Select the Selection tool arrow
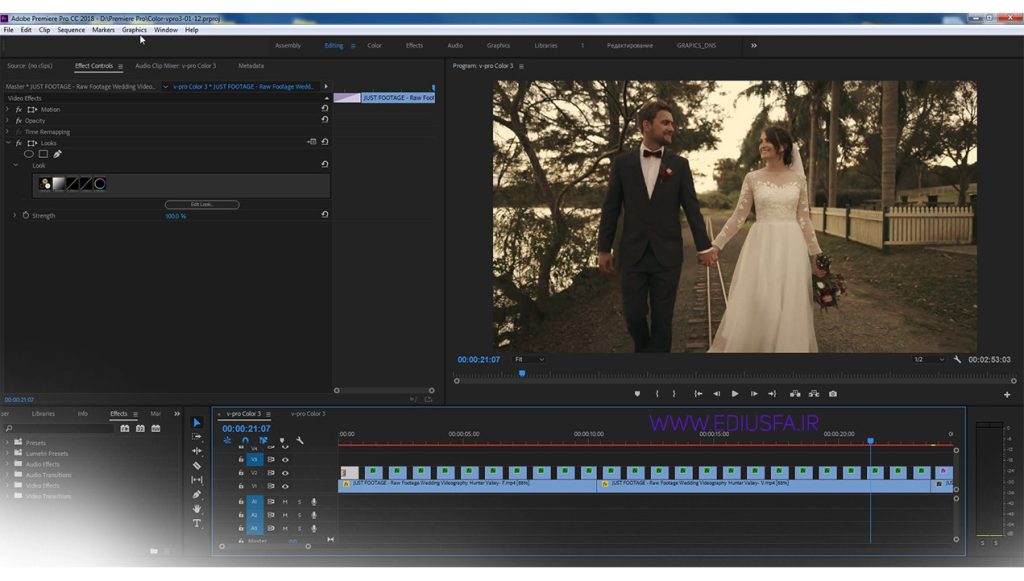The image size is (1024, 581). (197, 422)
